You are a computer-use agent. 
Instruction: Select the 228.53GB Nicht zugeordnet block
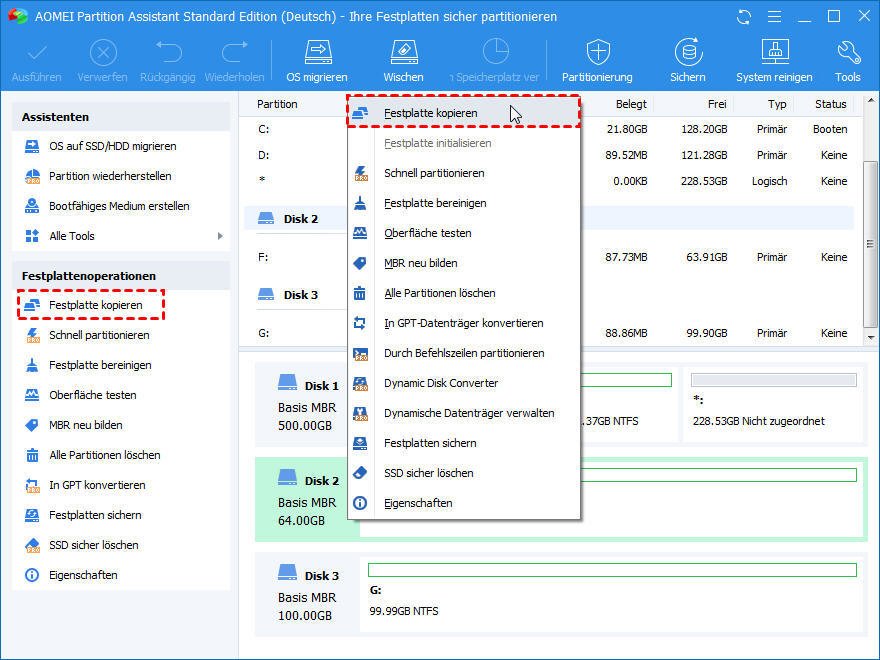(x=773, y=404)
